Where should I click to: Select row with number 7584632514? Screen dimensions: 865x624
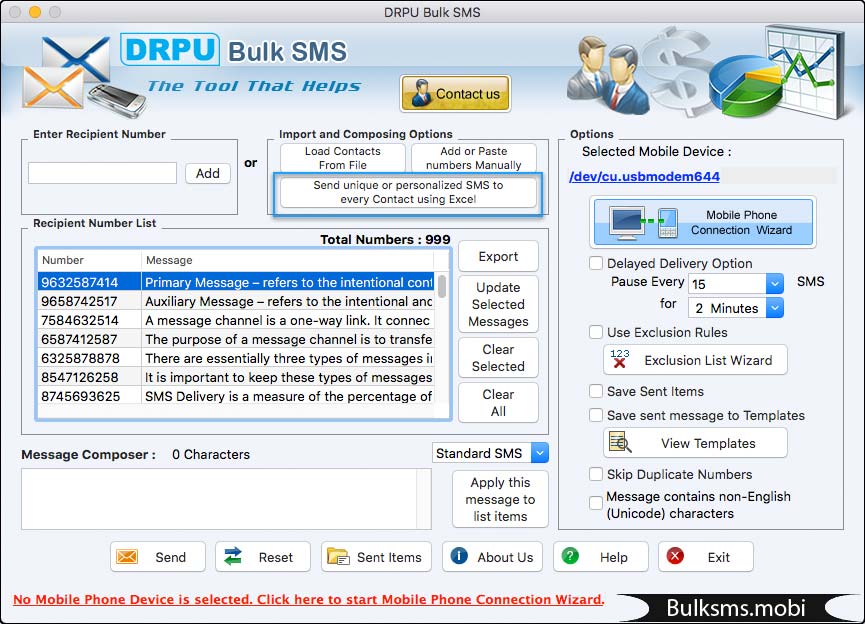[236, 320]
